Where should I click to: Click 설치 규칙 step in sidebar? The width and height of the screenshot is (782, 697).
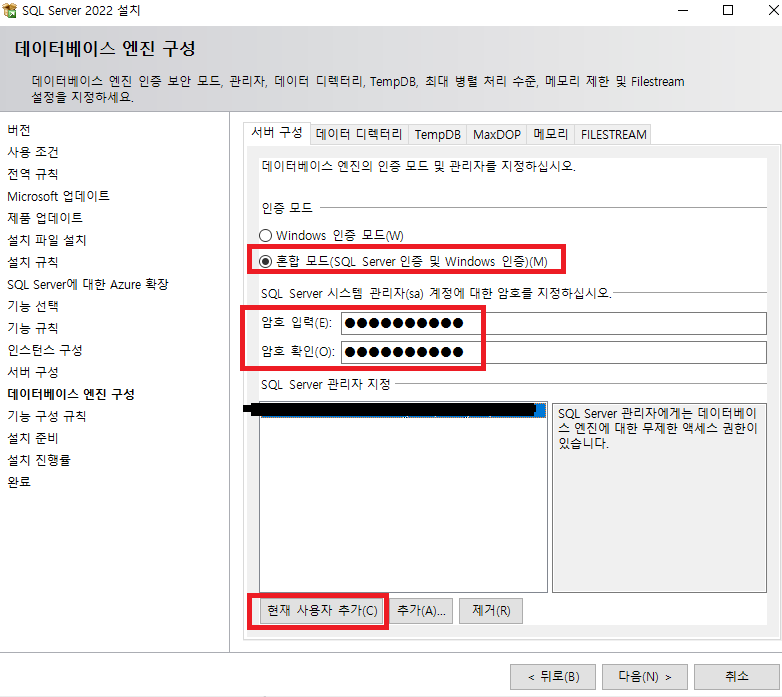[33, 262]
